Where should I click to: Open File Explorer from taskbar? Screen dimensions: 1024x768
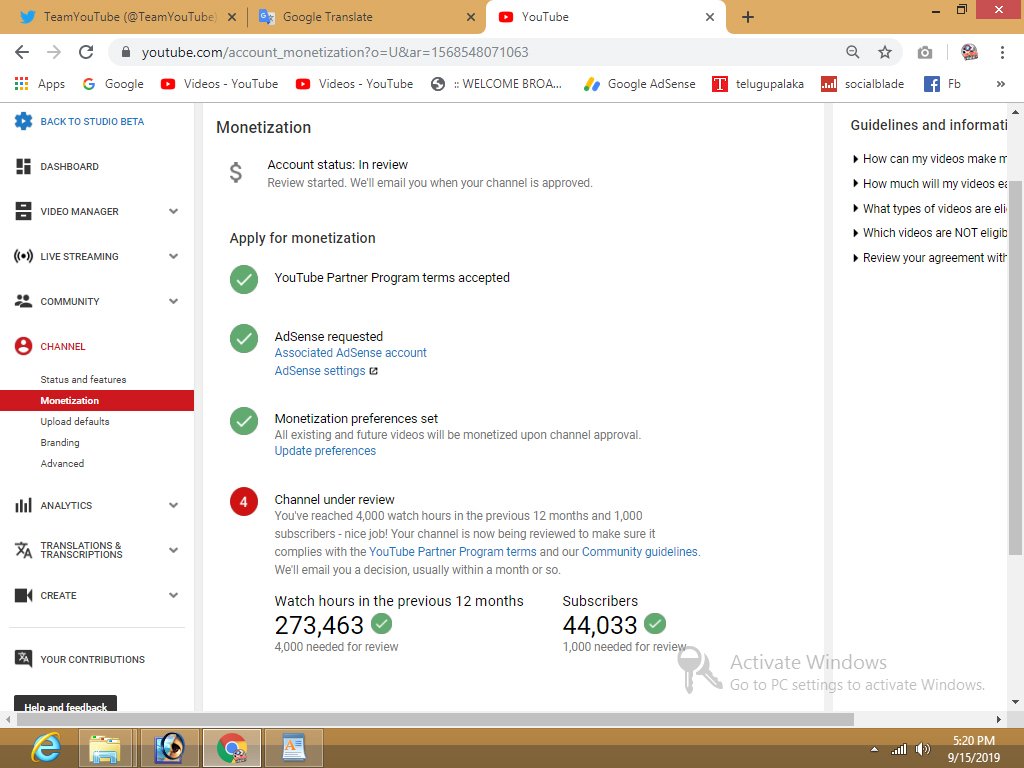pyautogui.click(x=105, y=748)
